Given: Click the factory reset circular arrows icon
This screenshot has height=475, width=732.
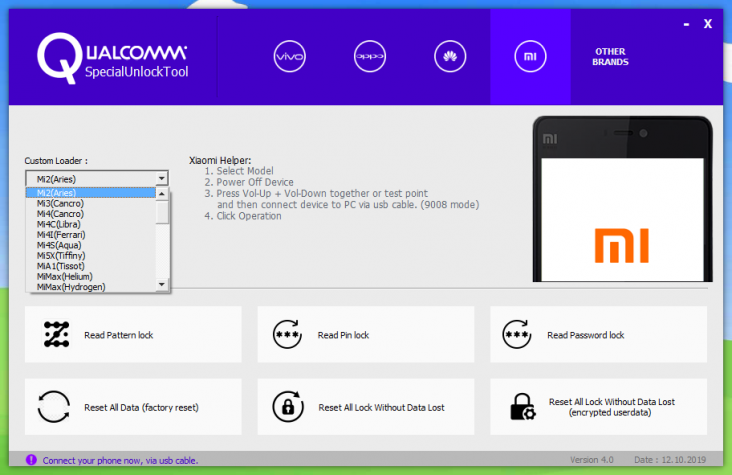Looking at the screenshot, I should [54, 407].
